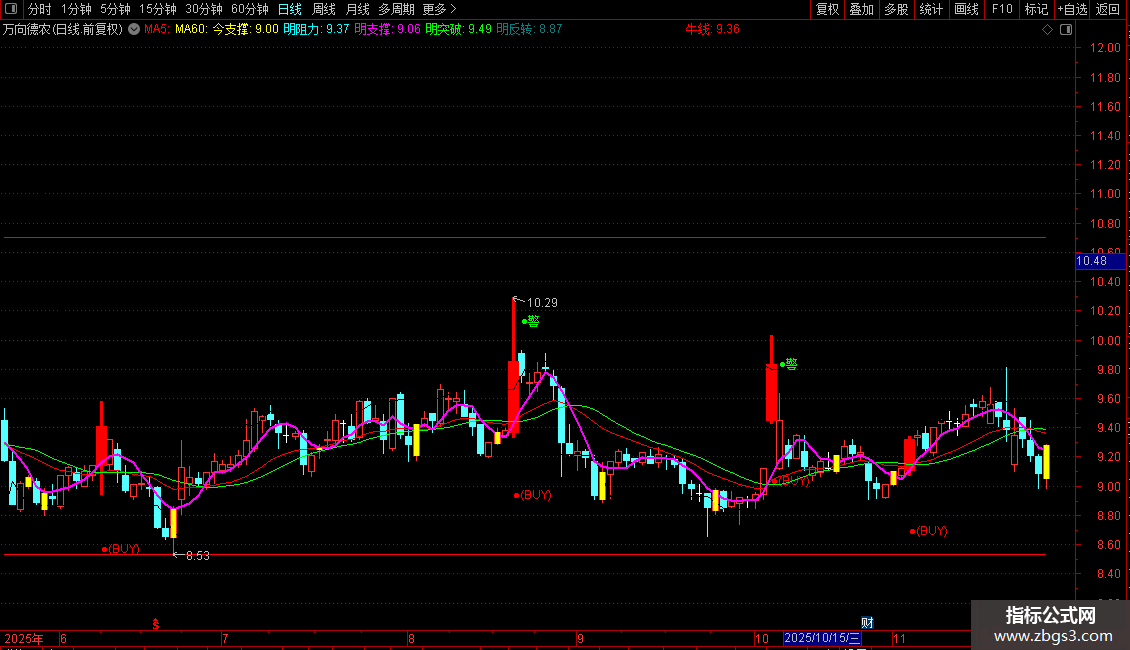
Task: Open the F10 company info
Action: coord(1002,9)
